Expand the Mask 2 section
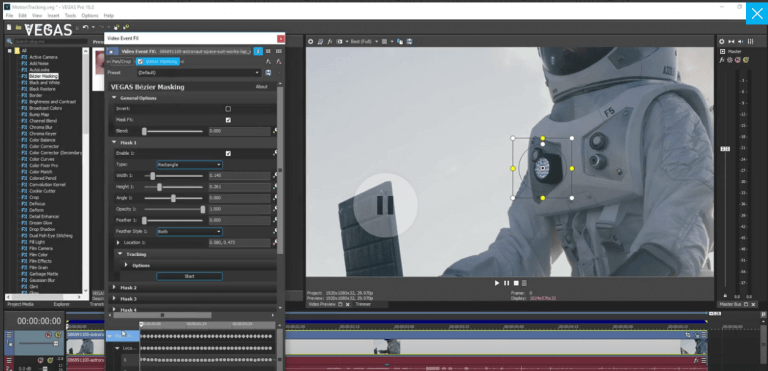The height and width of the screenshot is (371, 768). coord(114,288)
